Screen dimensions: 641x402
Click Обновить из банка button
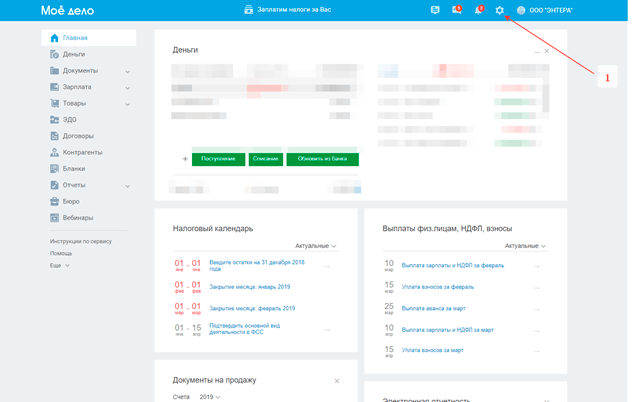(322, 159)
